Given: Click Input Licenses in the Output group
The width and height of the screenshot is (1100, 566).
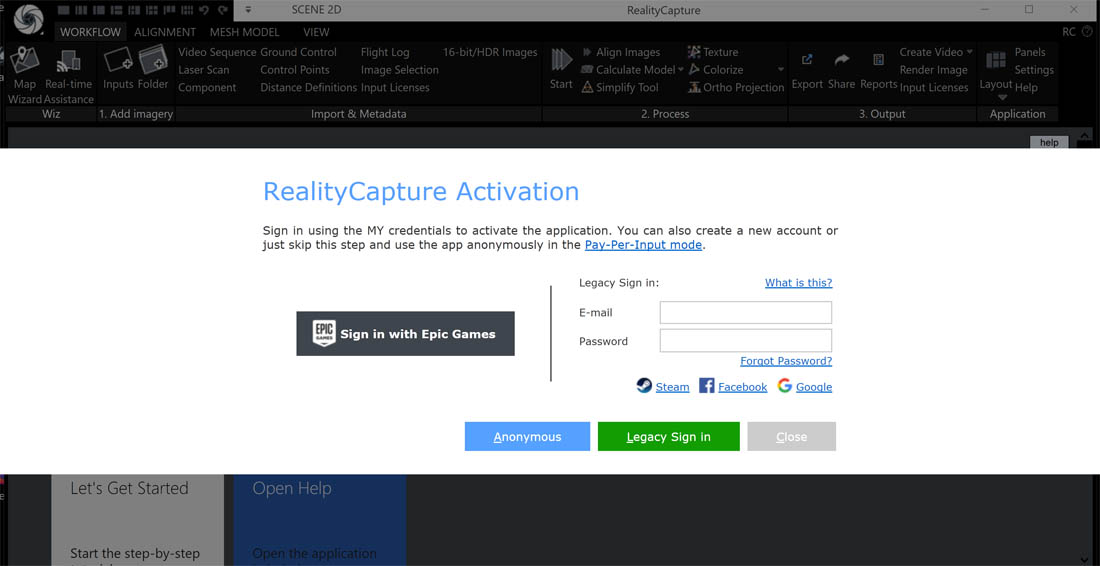Looking at the screenshot, I should click(934, 87).
